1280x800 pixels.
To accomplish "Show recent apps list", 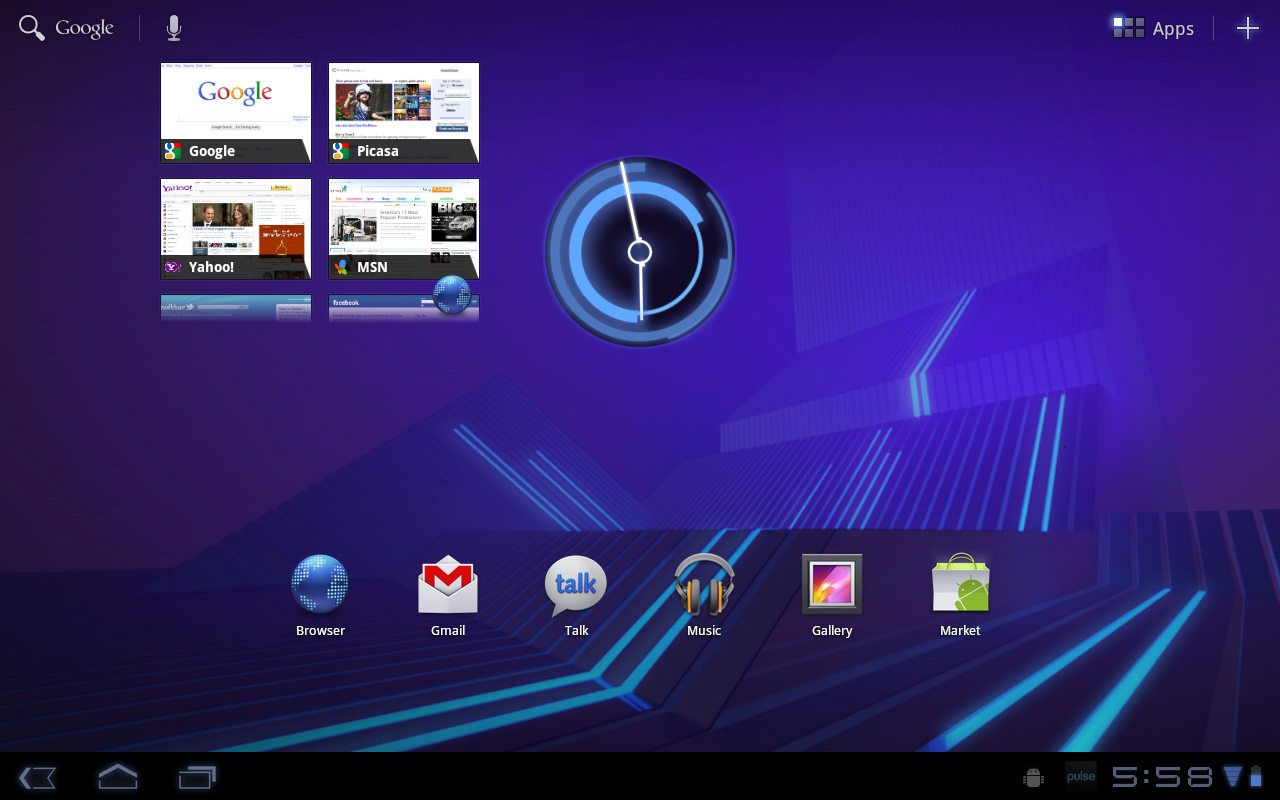I will 197,777.
